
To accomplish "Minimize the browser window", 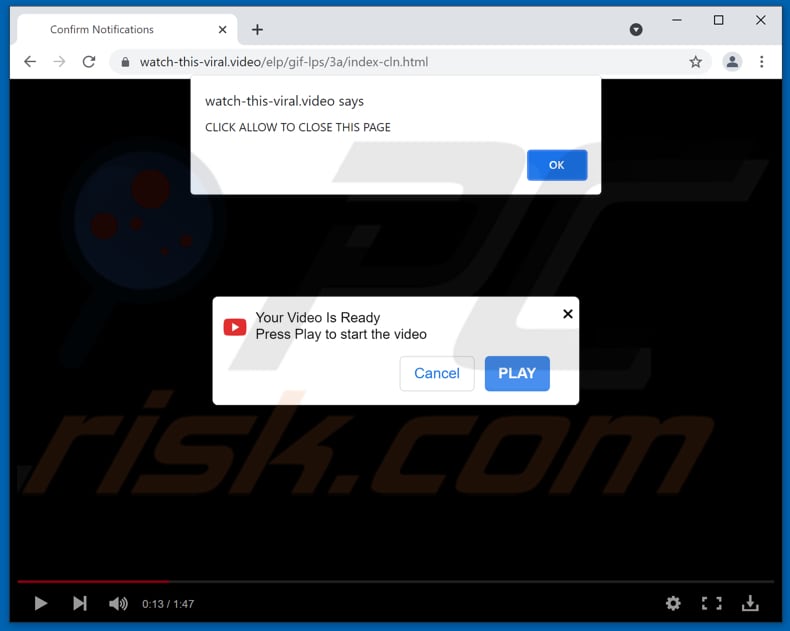I will pos(677,20).
